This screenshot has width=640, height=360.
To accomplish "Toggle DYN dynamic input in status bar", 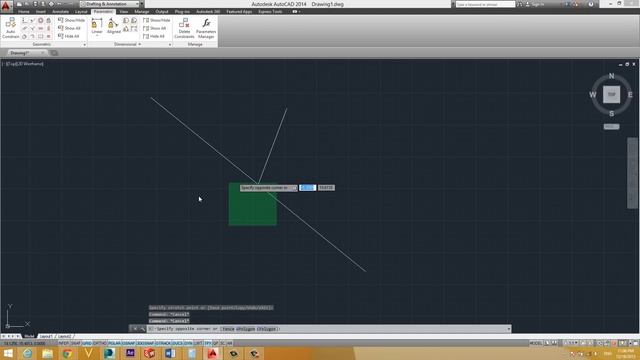I will click(x=188, y=344).
